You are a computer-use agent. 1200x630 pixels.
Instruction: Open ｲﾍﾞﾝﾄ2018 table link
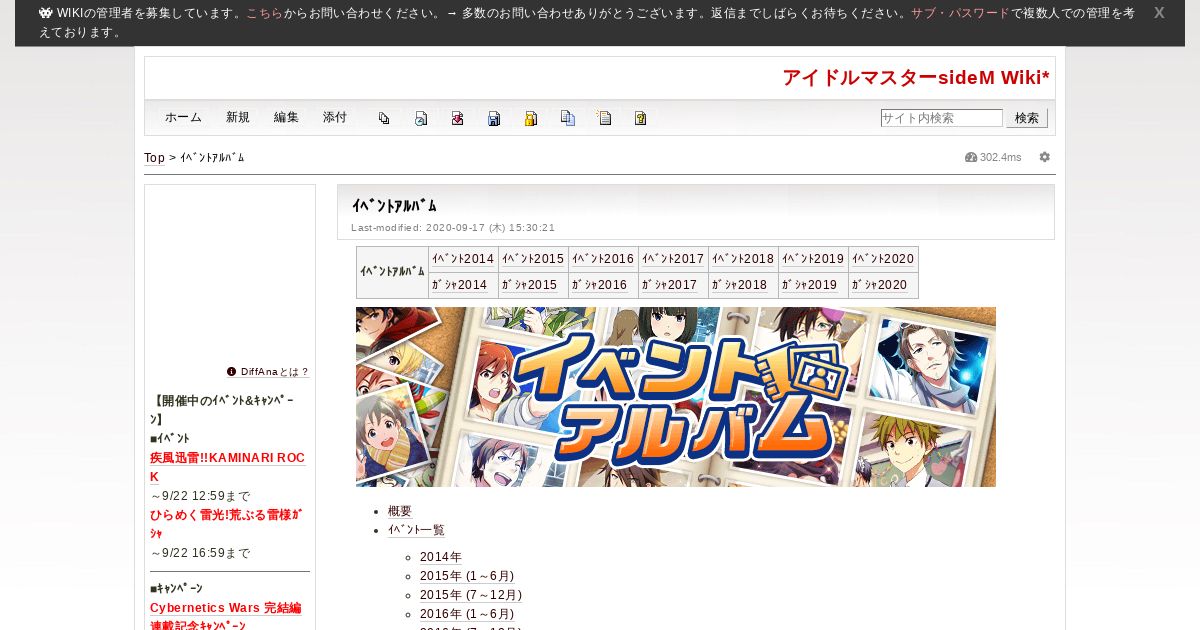click(x=743, y=259)
